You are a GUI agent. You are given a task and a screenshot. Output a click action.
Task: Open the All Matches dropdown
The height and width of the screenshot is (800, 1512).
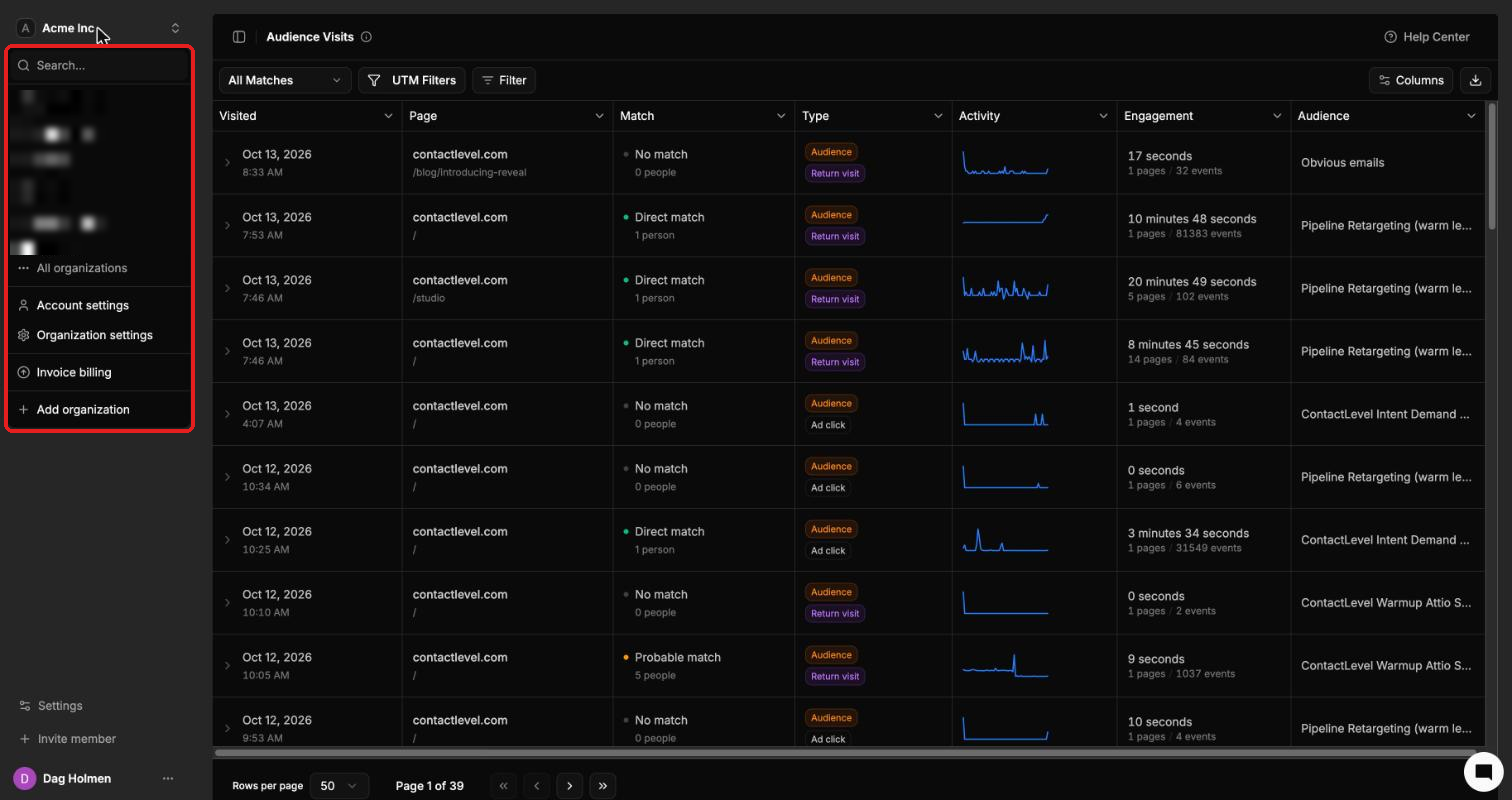tap(285, 80)
